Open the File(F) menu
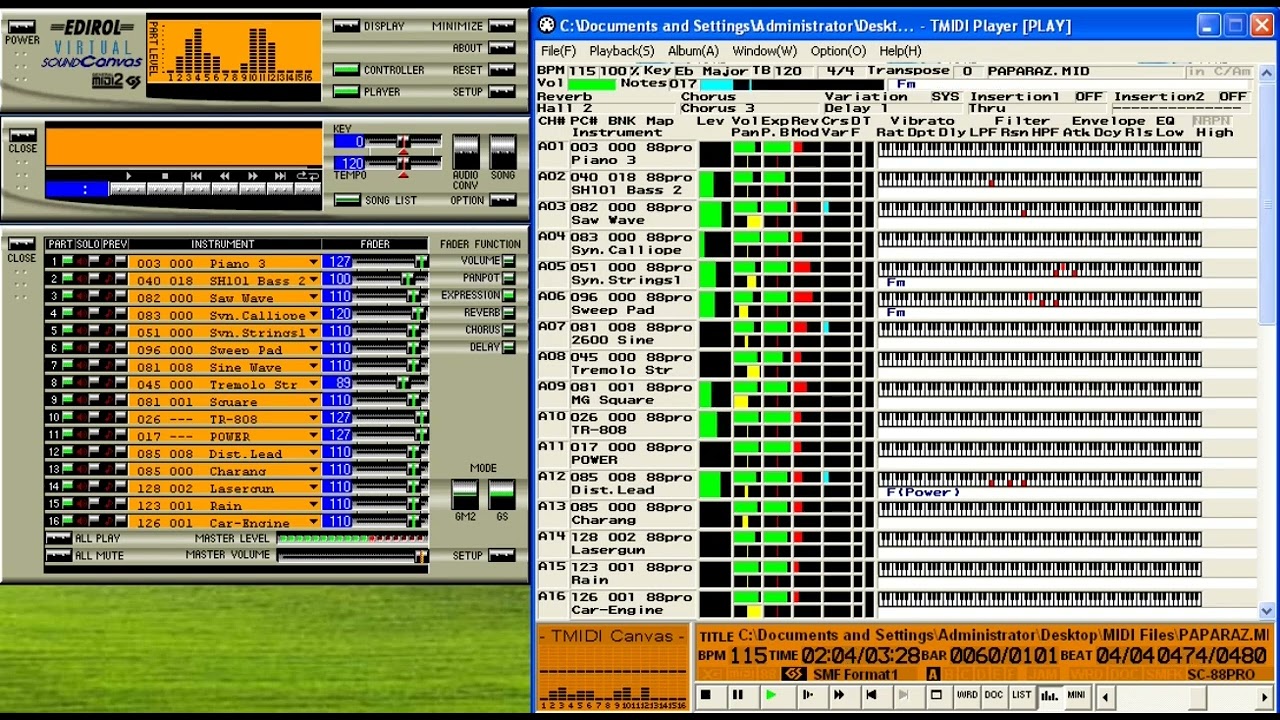Screen dimensions: 1280x720 tap(558, 51)
